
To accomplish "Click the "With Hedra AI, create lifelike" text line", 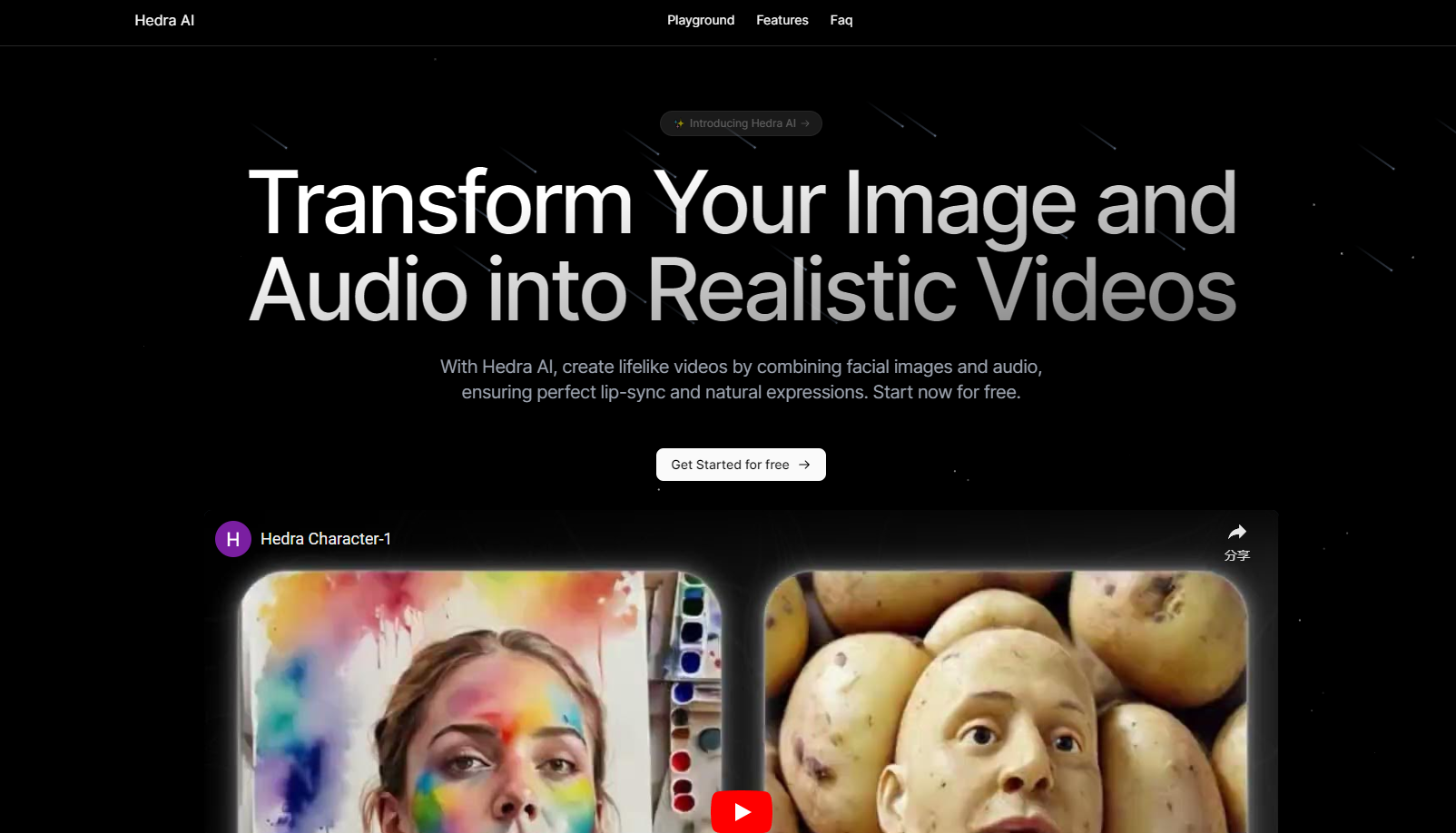I will click(741, 367).
